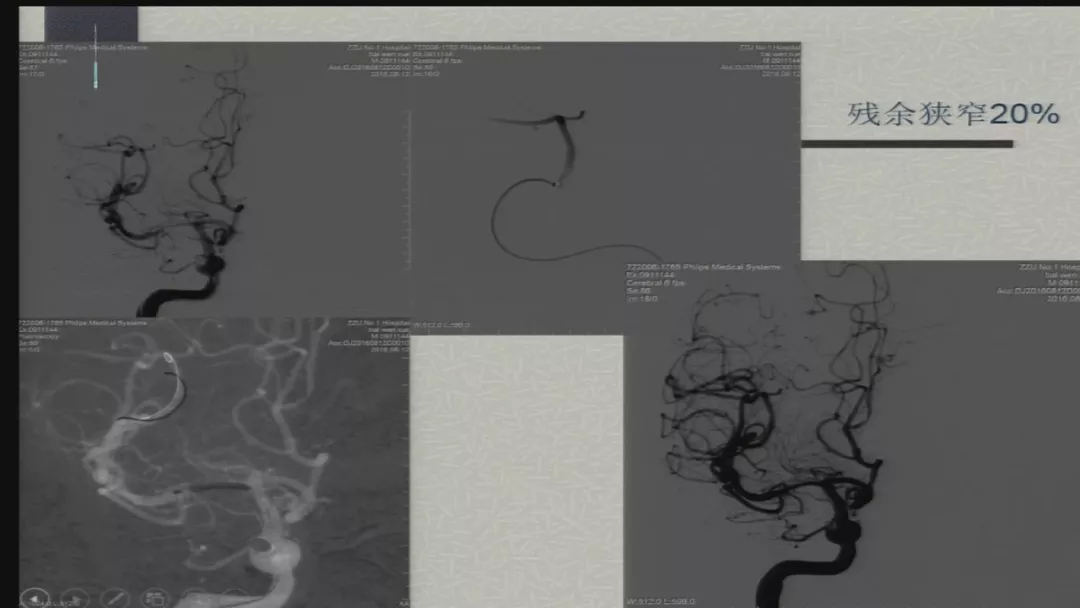Advance with the next slide arrow
1080x608 pixels.
[75, 598]
